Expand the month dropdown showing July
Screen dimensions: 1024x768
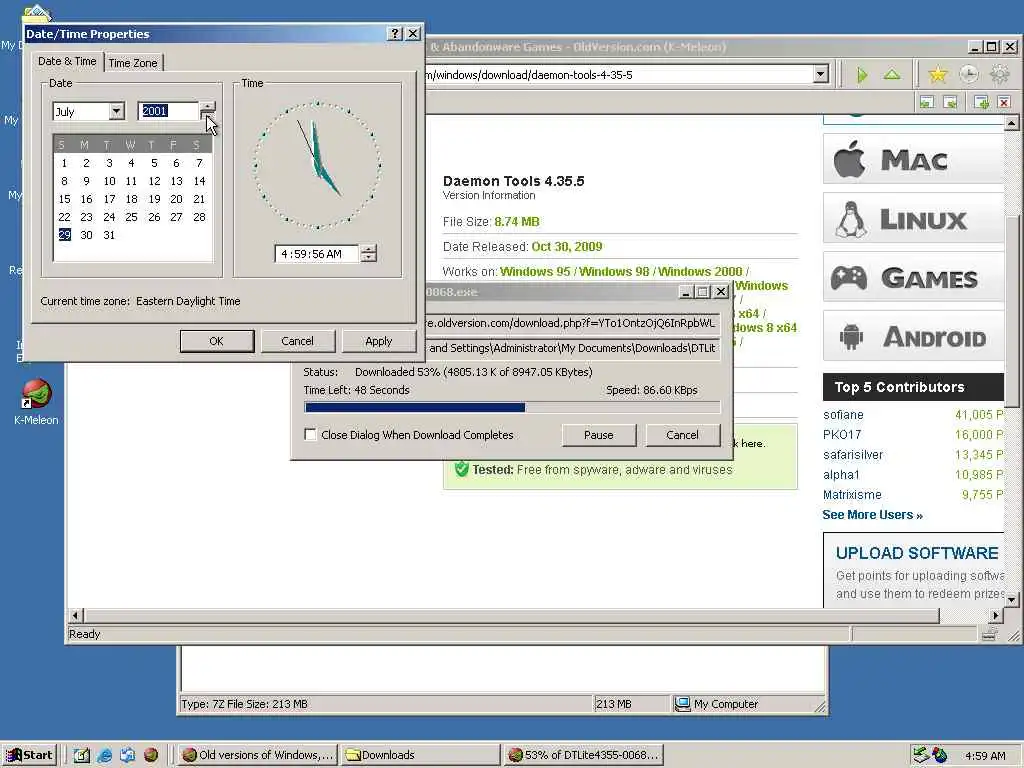click(x=116, y=112)
